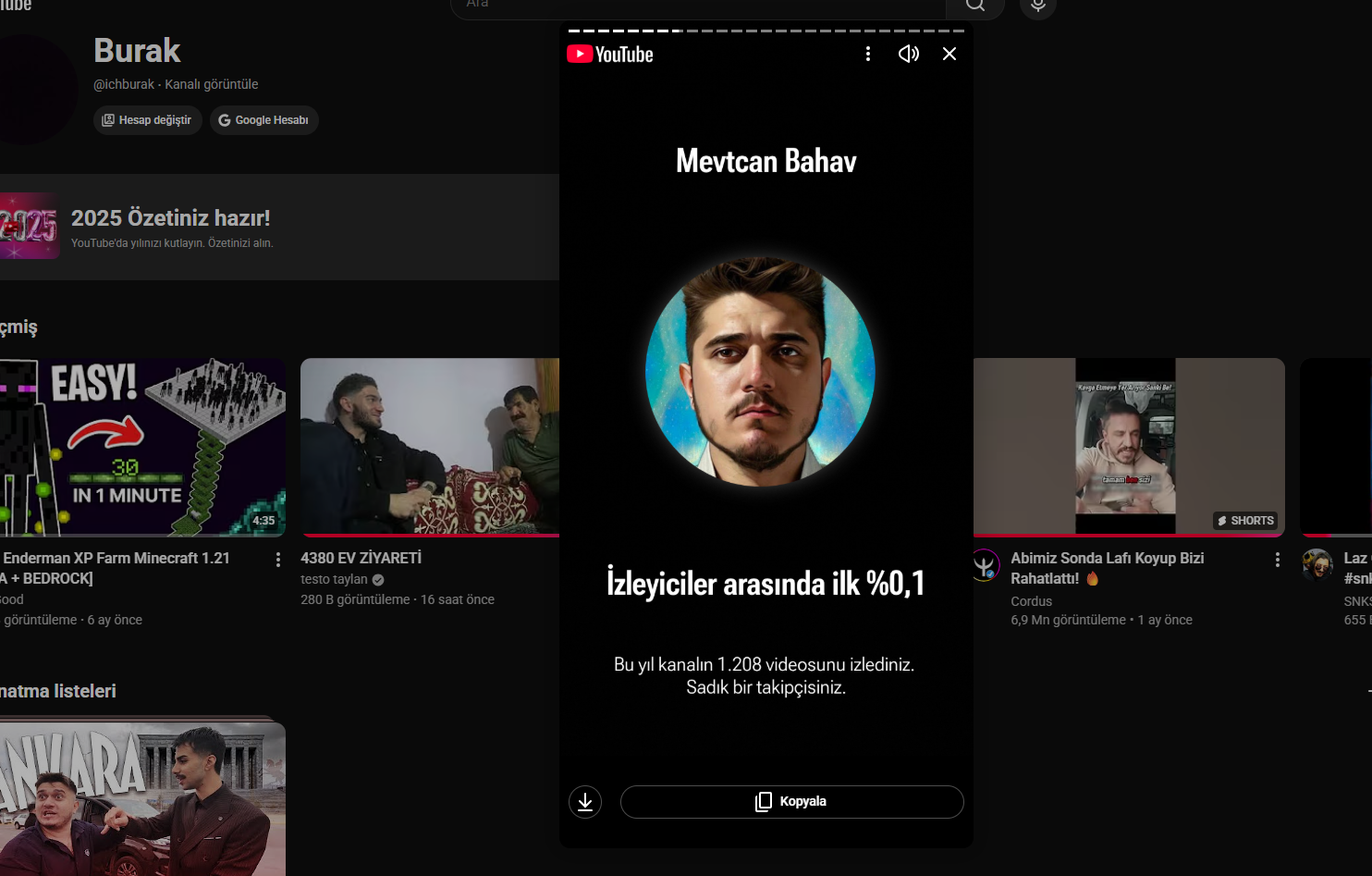
Task: Click 280 B görüntüleme · 16 saat önce text
Action: pos(398,599)
